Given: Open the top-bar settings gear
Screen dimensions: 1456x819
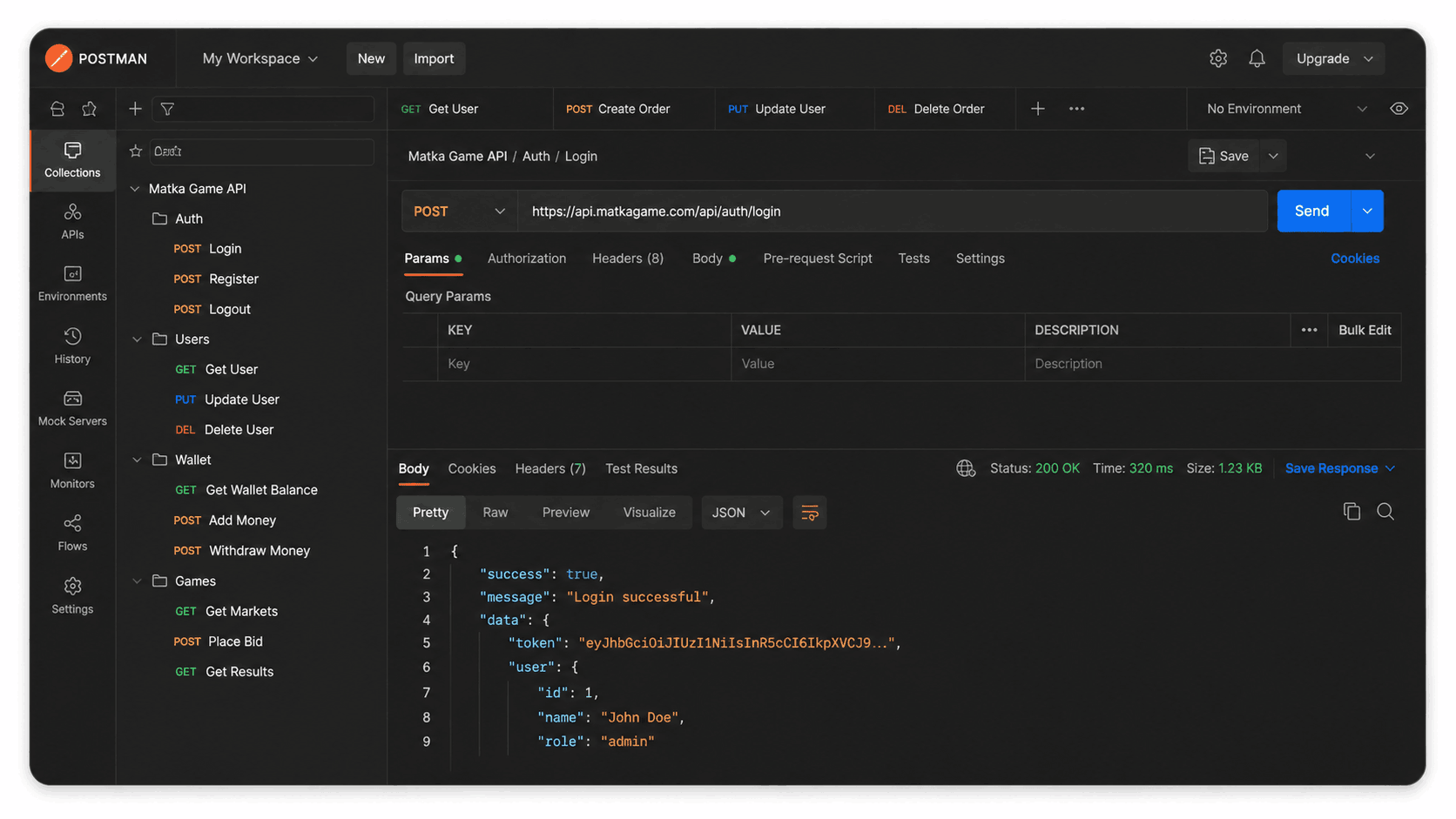Looking at the screenshot, I should [1218, 58].
